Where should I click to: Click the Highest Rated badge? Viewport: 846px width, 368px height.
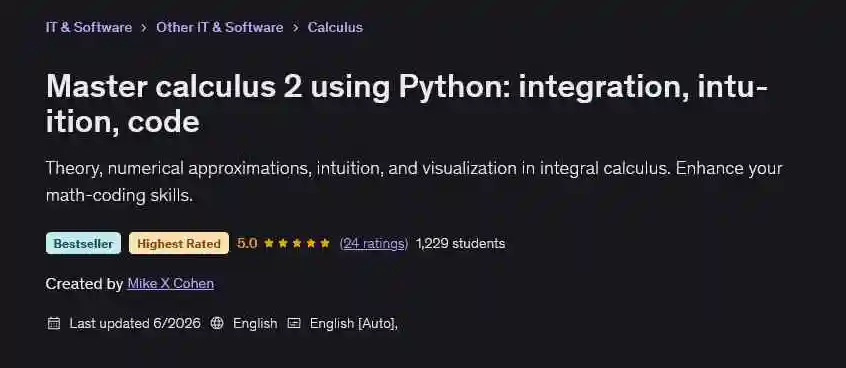[179, 243]
